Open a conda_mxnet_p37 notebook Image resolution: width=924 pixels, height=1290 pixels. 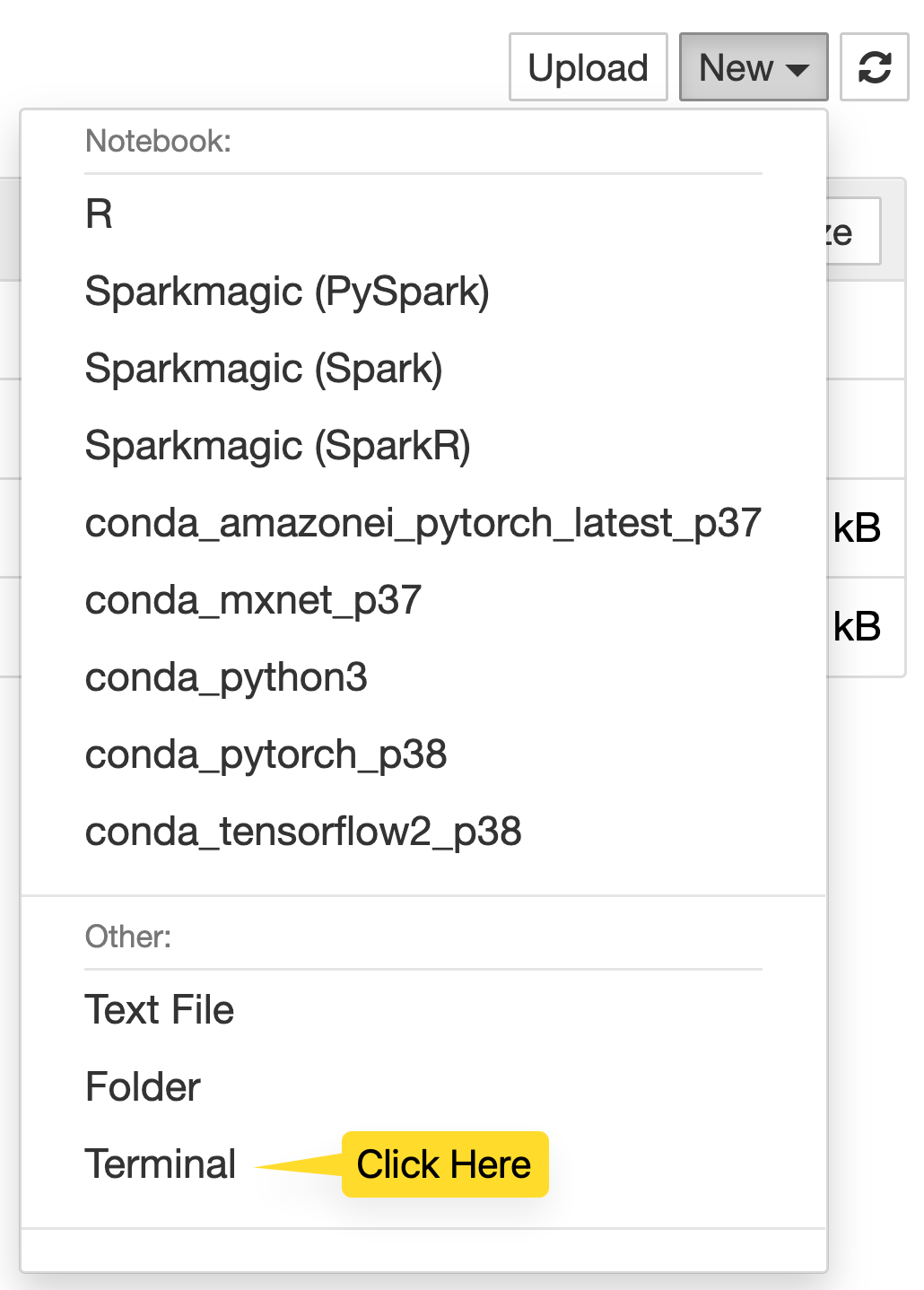pyautogui.click(x=252, y=600)
